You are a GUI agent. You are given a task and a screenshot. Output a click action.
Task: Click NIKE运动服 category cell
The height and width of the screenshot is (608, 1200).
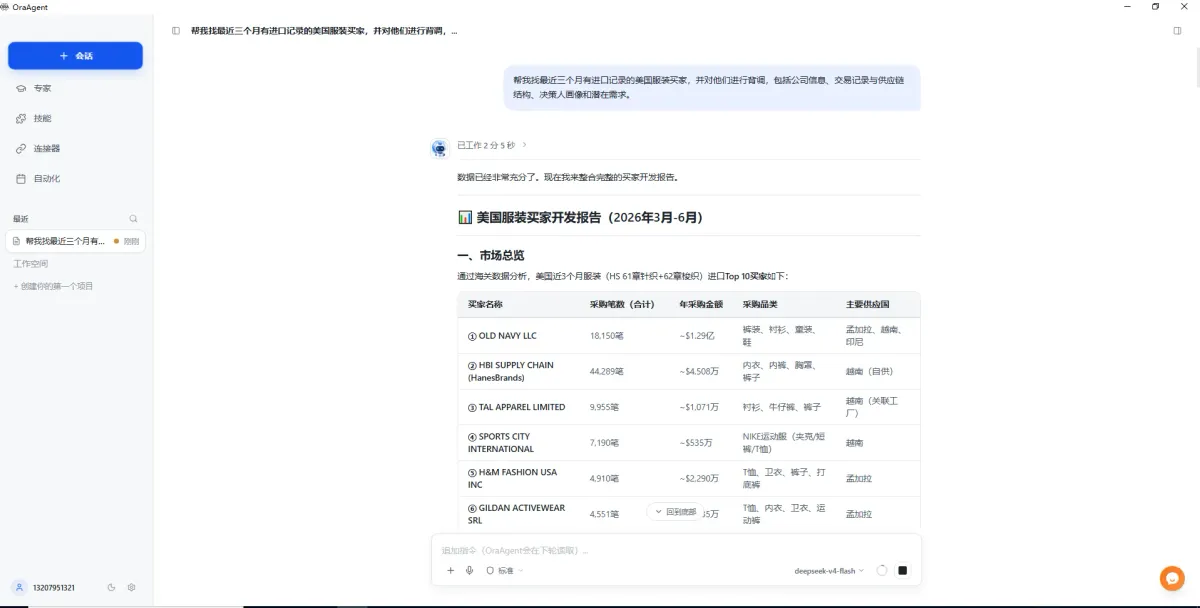pyautogui.click(x=782, y=442)
